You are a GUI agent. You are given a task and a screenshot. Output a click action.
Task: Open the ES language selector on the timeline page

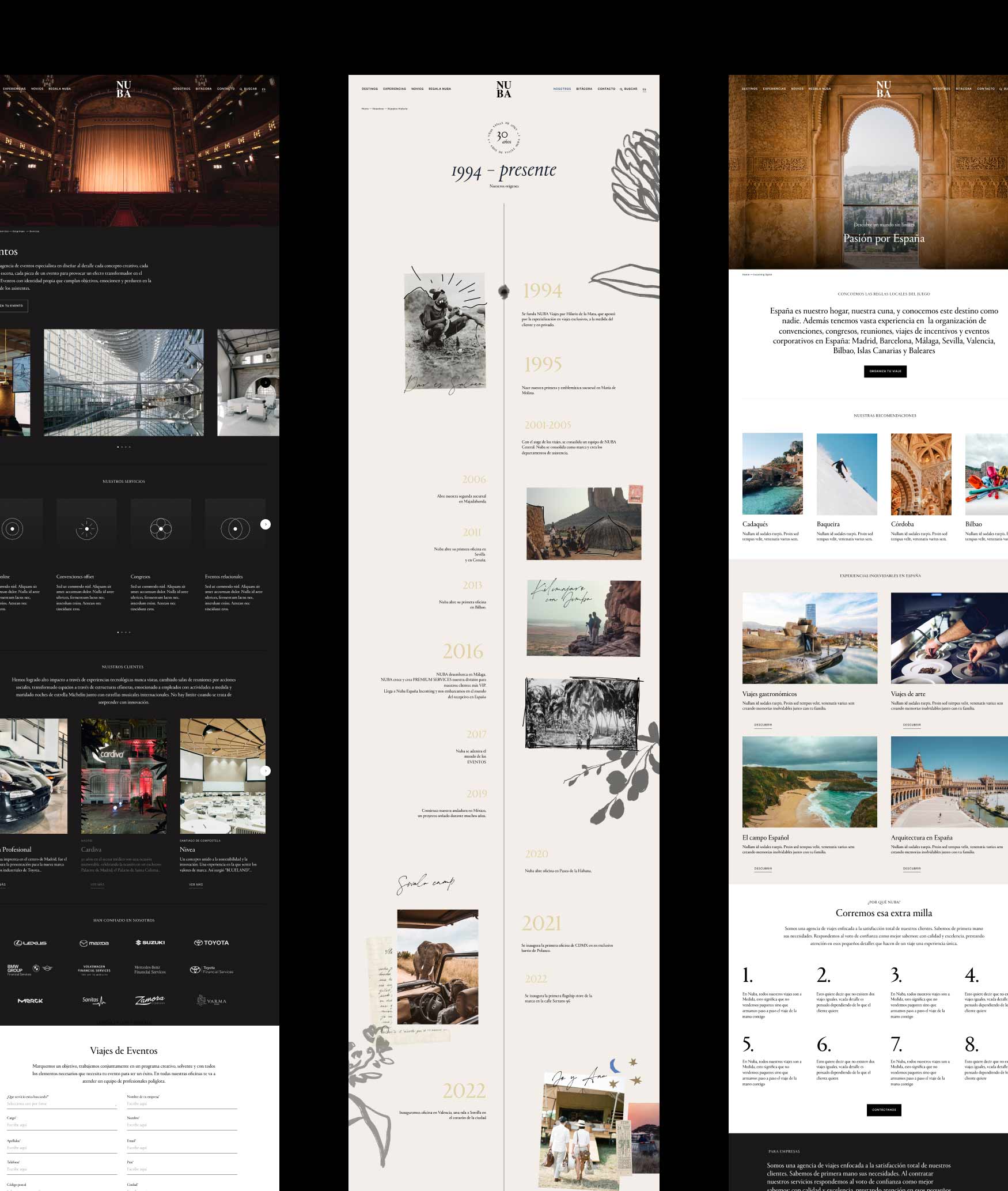click(645, 89)
